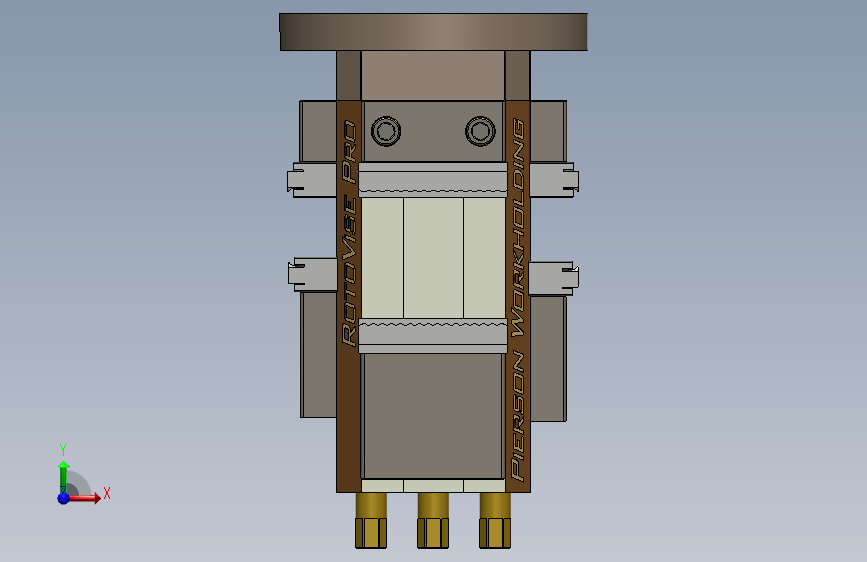Select the left socket head cap screw

386,131
